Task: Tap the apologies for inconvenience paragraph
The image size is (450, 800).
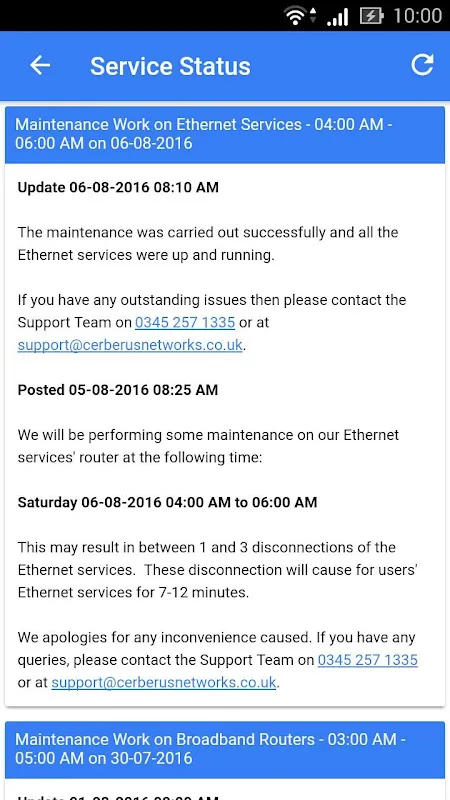Action: [x=218, y=660]
